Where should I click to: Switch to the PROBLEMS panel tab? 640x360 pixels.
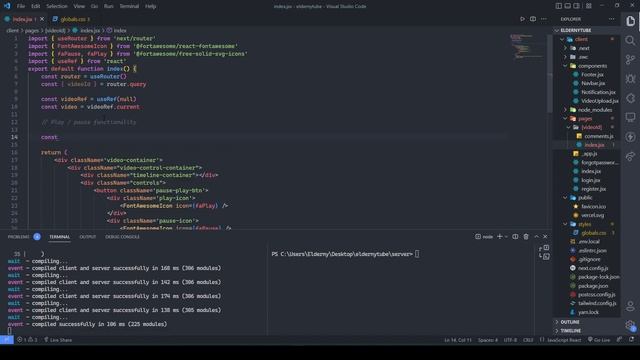[19, 237]
